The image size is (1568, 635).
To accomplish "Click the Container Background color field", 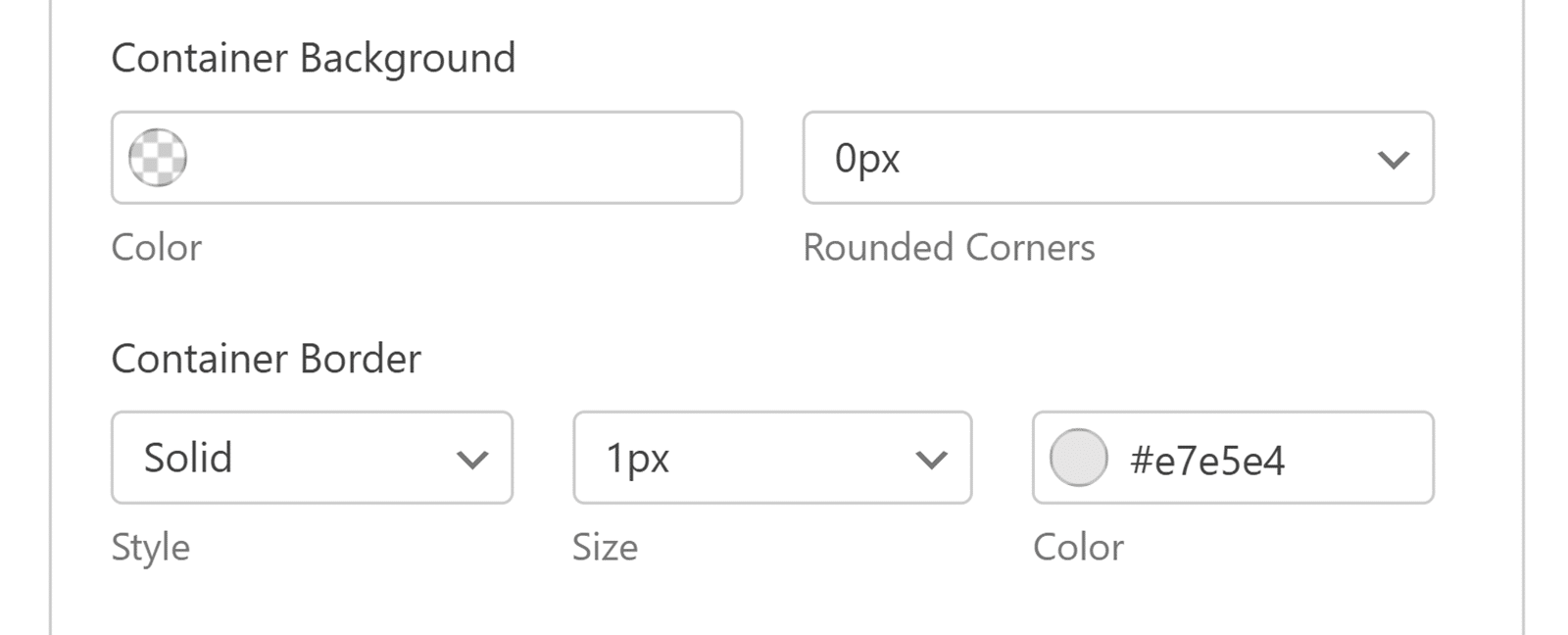I will (x=426, y=157).
